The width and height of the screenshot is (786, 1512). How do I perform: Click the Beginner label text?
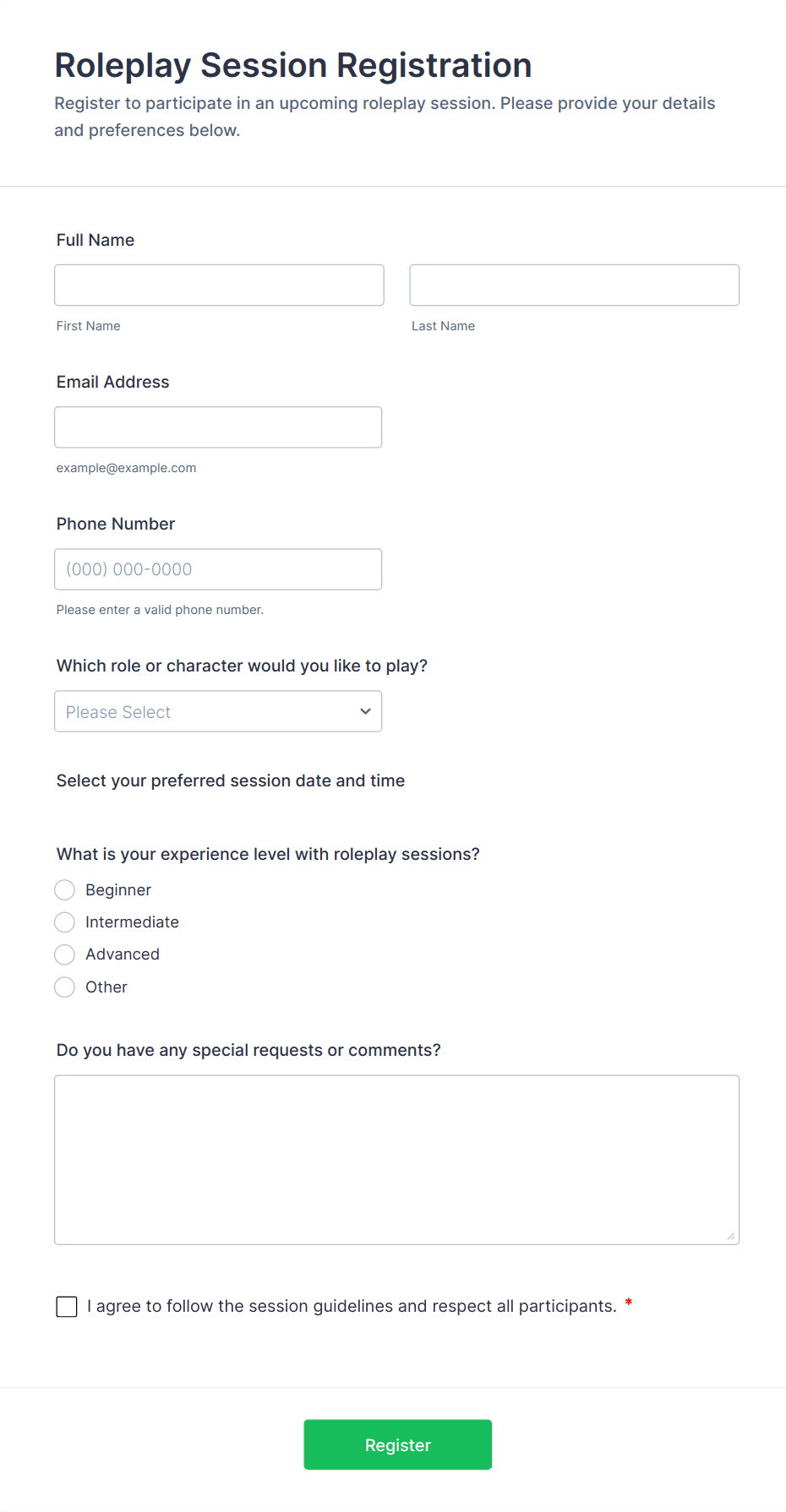[x=118, y=890]
